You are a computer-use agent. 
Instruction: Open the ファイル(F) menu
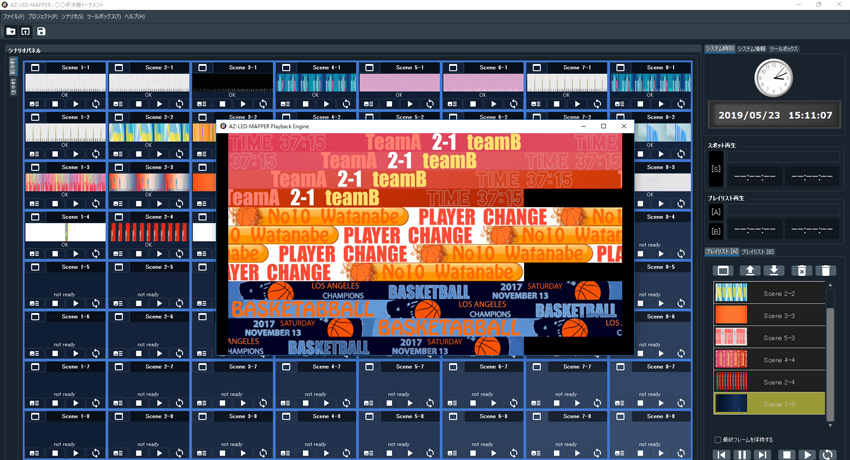click(x=13, y=17)
